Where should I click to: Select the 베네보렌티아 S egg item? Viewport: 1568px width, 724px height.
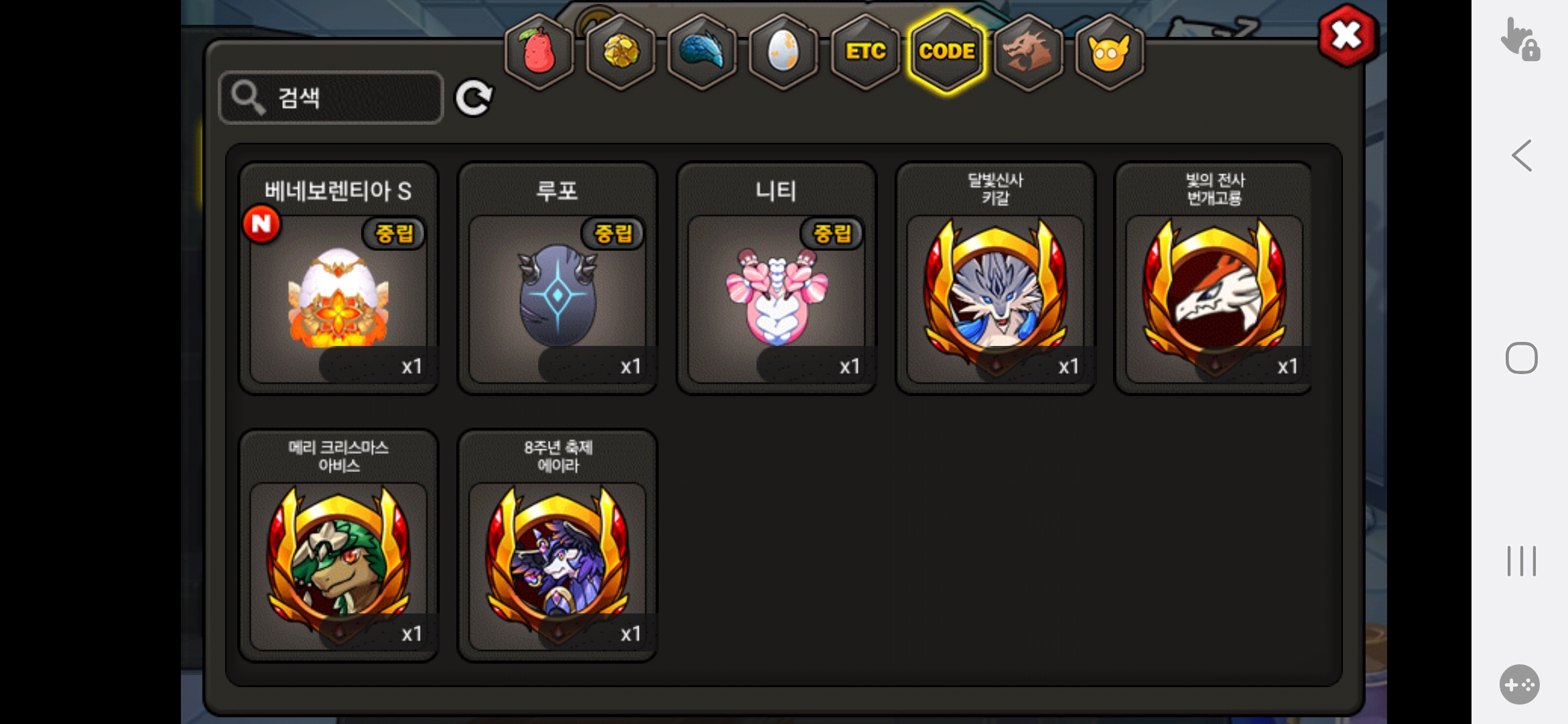[x=339, y=278]
